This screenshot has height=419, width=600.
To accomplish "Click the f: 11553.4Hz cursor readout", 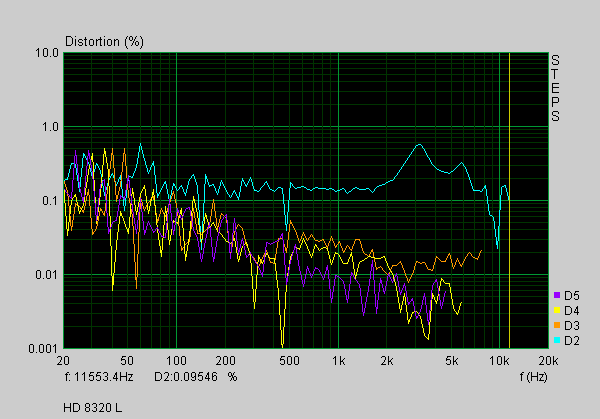I will [99, 377].
